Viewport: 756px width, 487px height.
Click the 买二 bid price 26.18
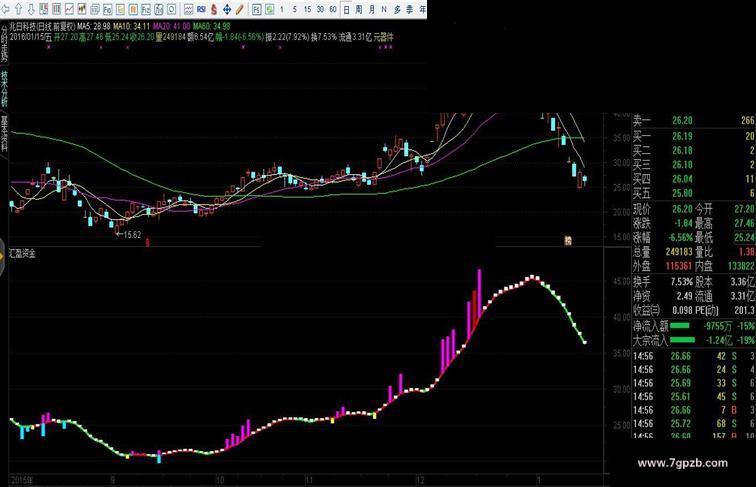tap(682, 150)
